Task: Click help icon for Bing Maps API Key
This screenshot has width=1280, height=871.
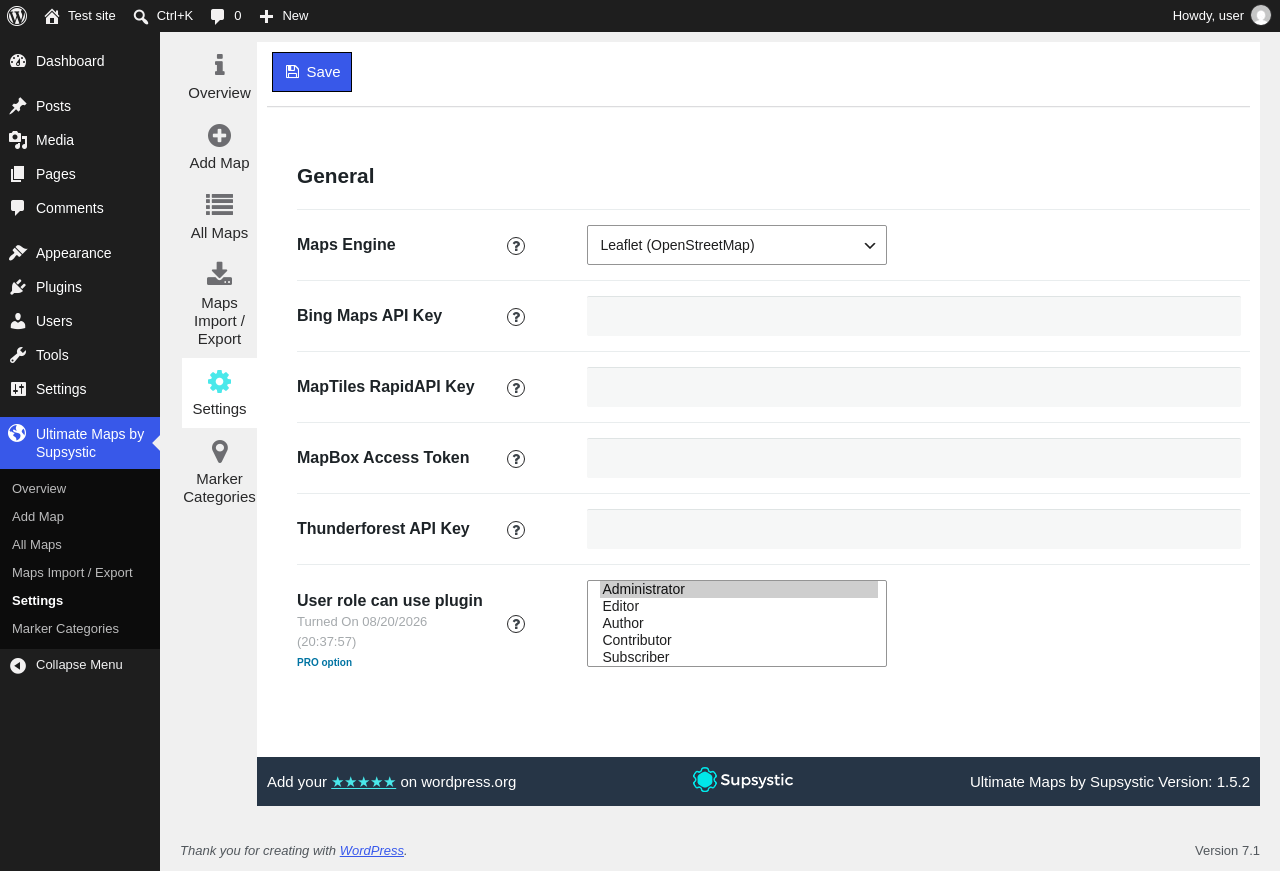Action: click(516, 317)
